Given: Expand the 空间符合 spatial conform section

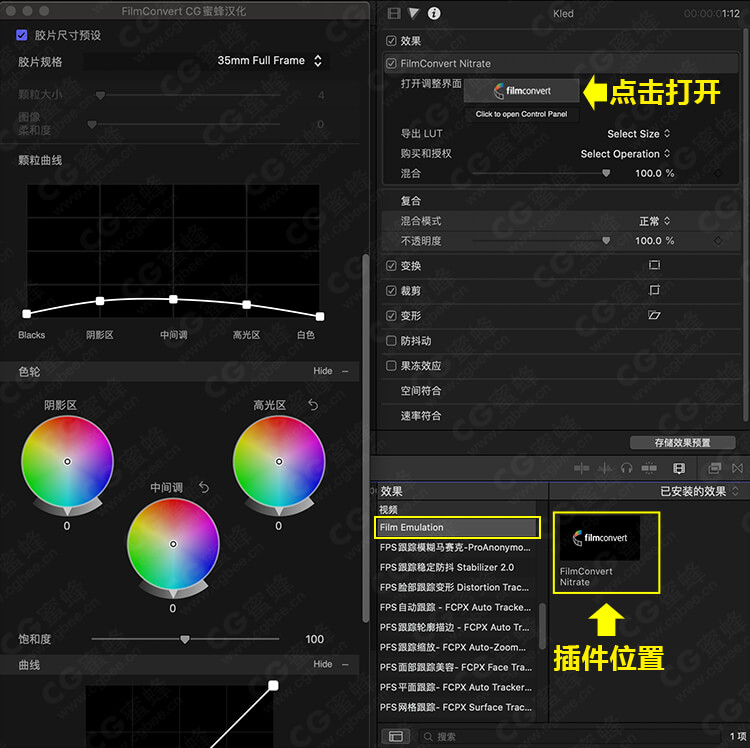Looking at the screenshot, I should pyautogui.click(x=421, y=391).
